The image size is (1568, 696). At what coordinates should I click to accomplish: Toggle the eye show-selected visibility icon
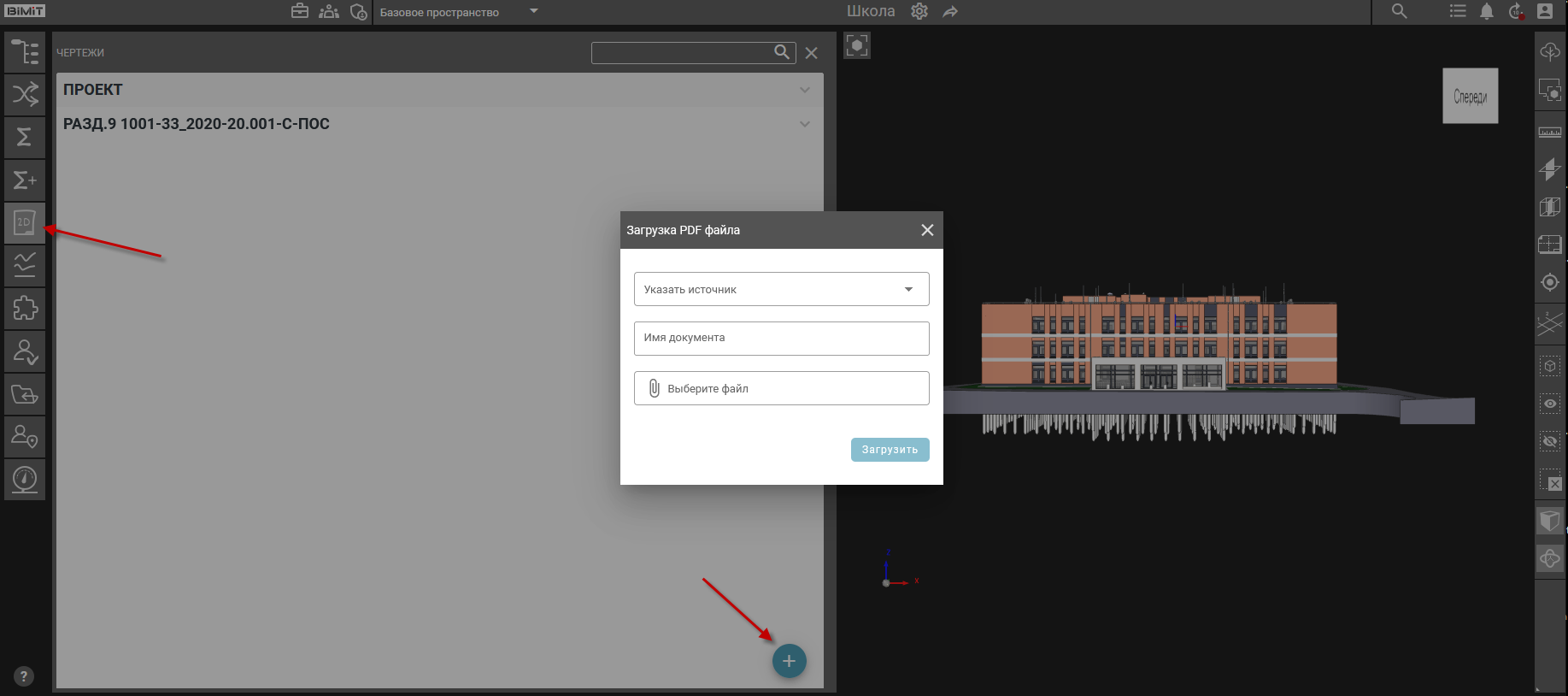coord(1549,404)
